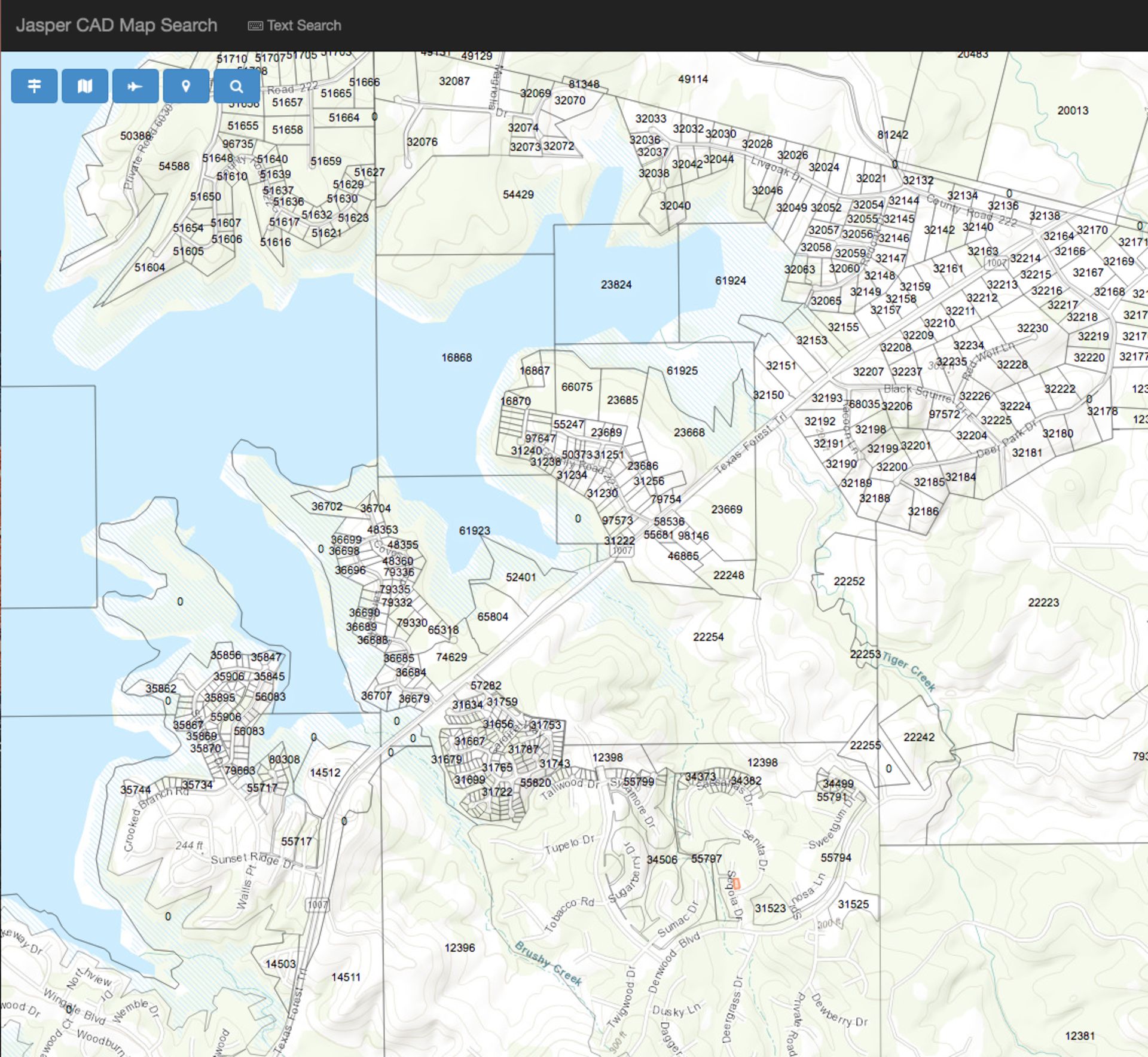The height and width of the screenshot is (1057, 1148).
Task: Select parcel 22254
Action: (x=709, y=637)
